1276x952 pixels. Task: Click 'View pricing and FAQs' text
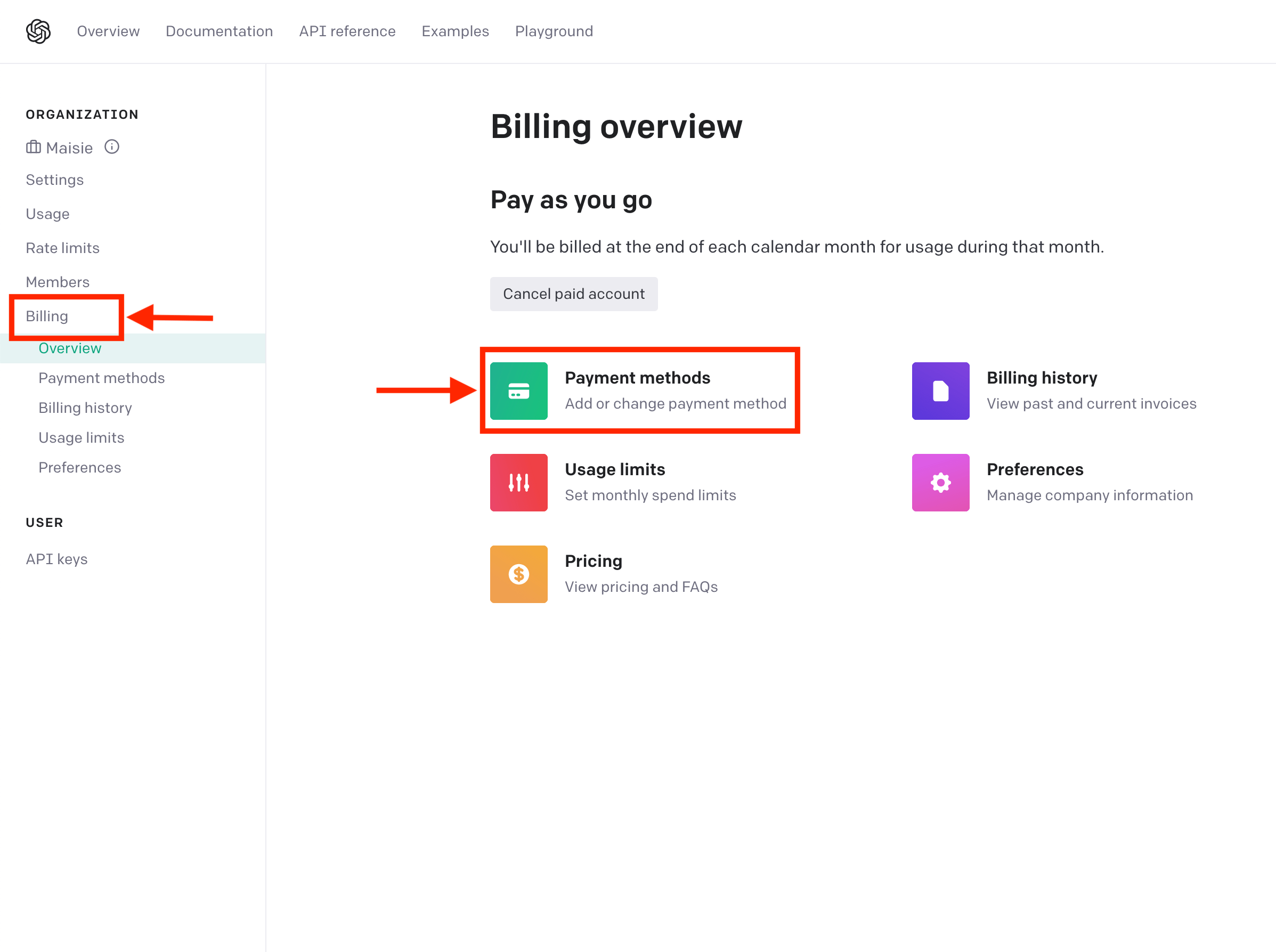(x=641, y=587)
